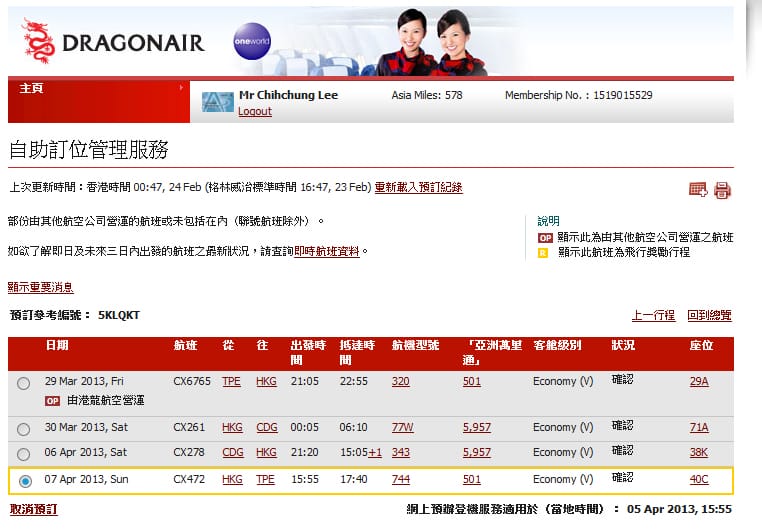
Task: Click the 5,957 miles link for CX278
Action: (477, 452)
